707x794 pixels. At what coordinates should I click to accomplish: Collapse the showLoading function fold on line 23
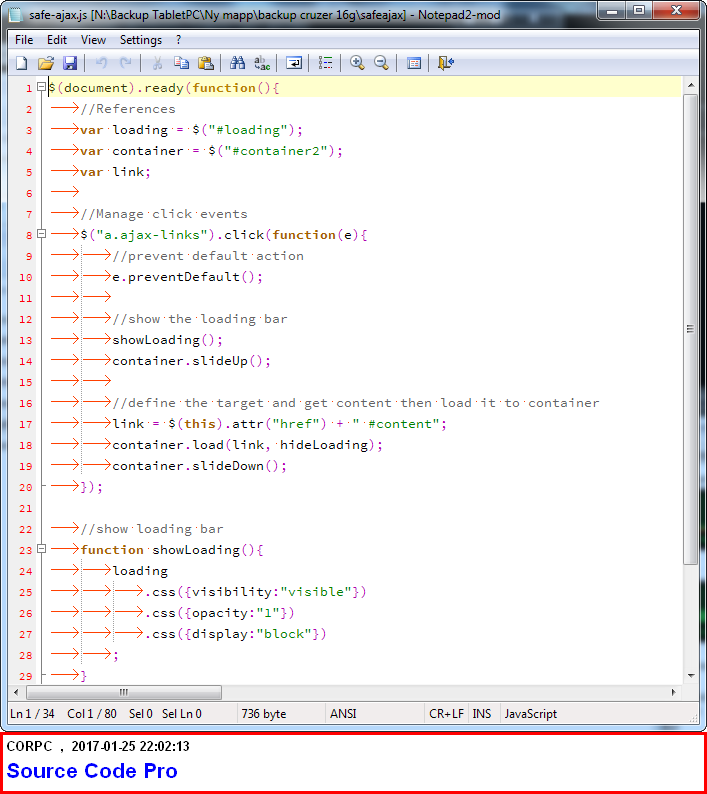click(x=41, y=550)
